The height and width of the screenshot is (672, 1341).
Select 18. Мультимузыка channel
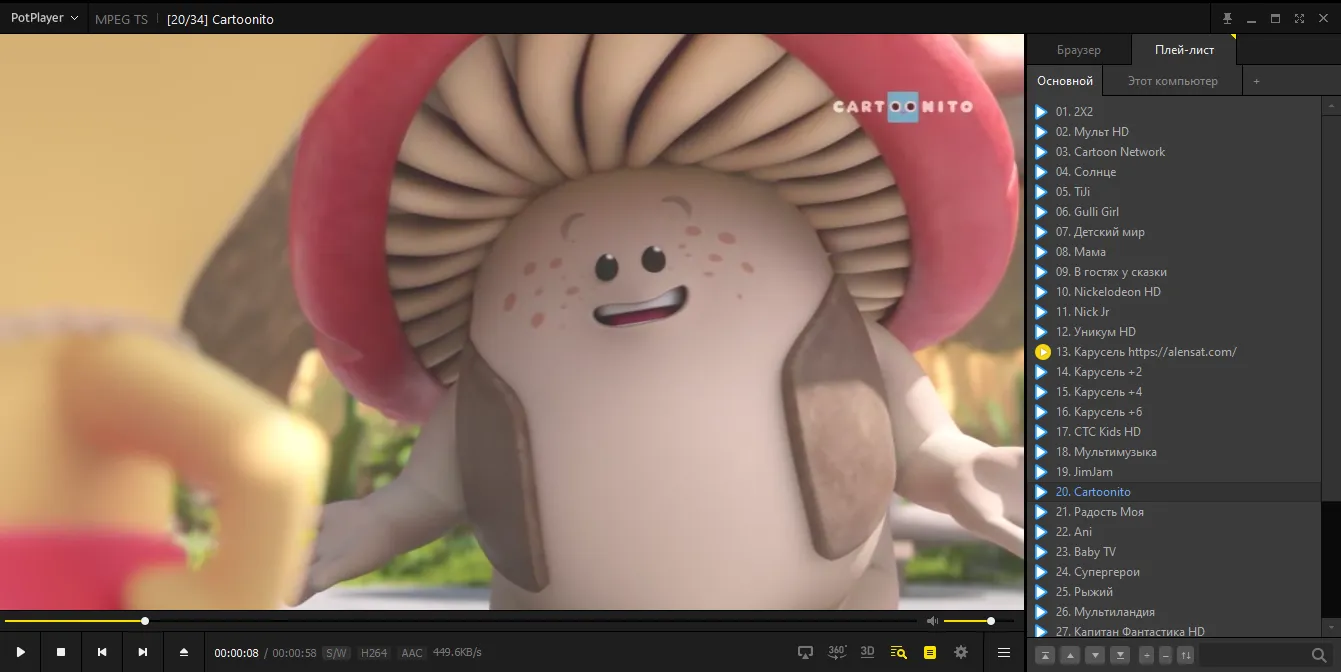click(x=1175, y=452)
